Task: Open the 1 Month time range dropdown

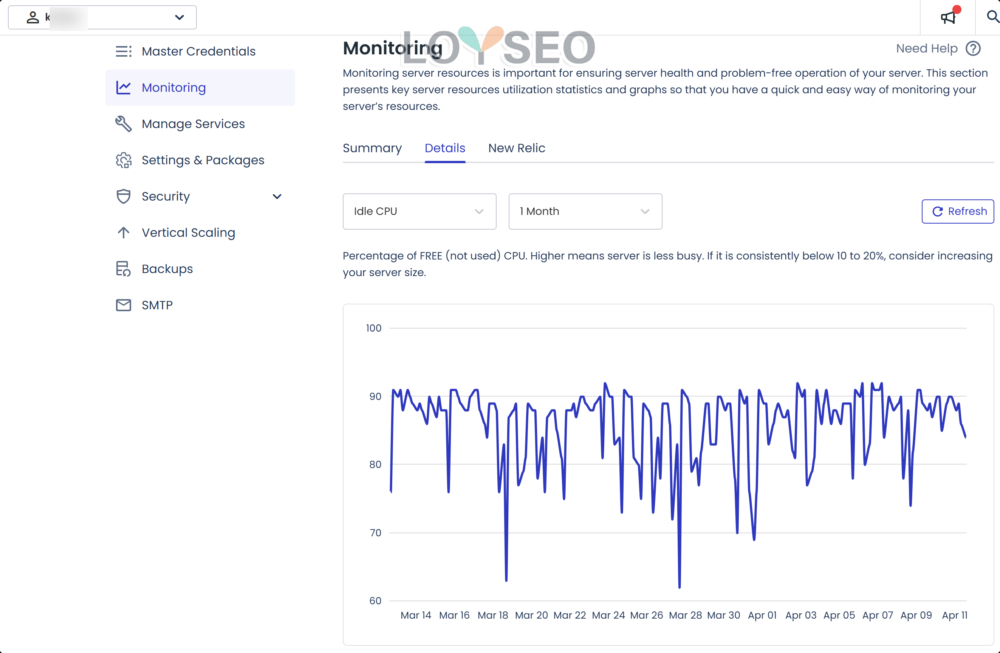Action: click(x=585, y=211)
